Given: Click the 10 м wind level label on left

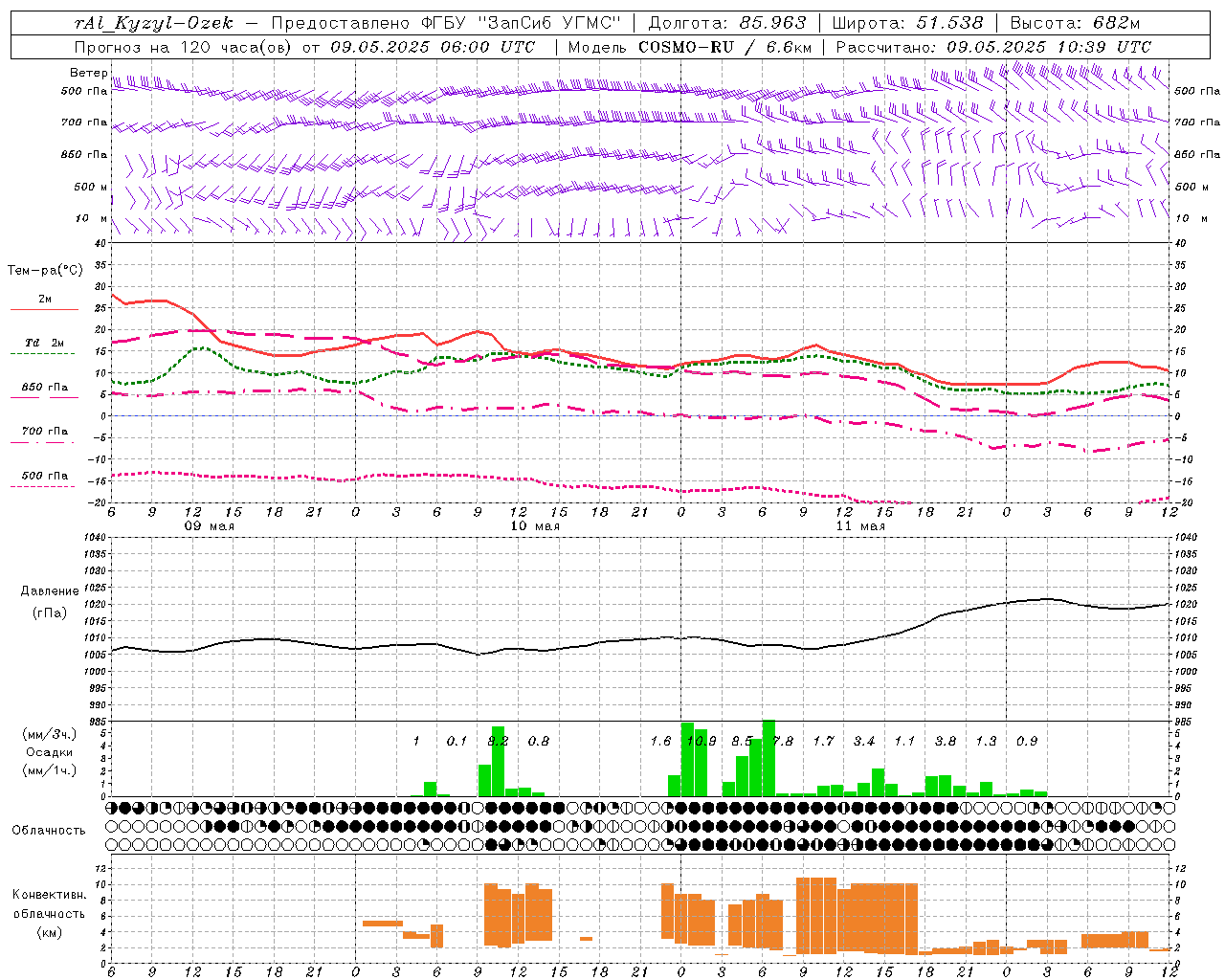Looking at the screenshot, I should [x=92, y=218].
